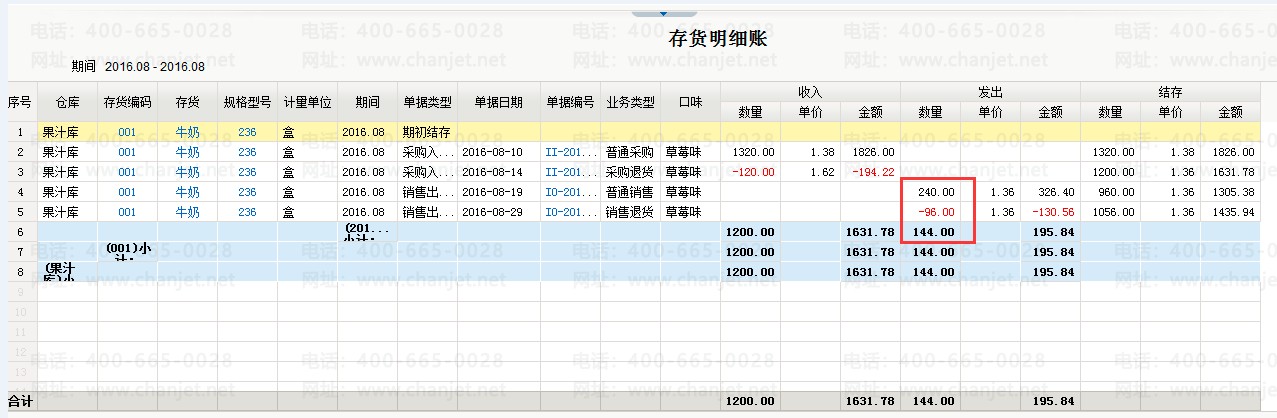The height and width of the screenshot is (418, 1277).
Task: Click the 金额 subheader under 收入
Action: coord(870,112)
